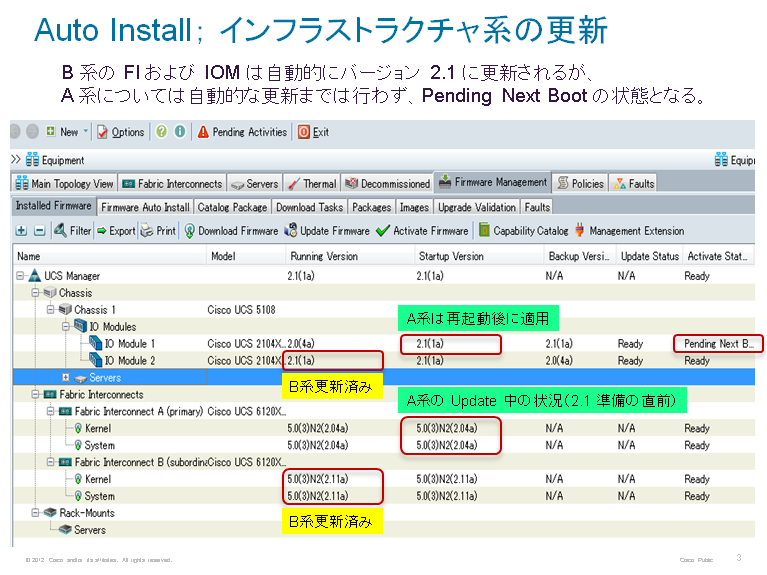Screen dimensions: 767x575
Task: Click the blue info icon in toolbar
Action: click(180, 132)
